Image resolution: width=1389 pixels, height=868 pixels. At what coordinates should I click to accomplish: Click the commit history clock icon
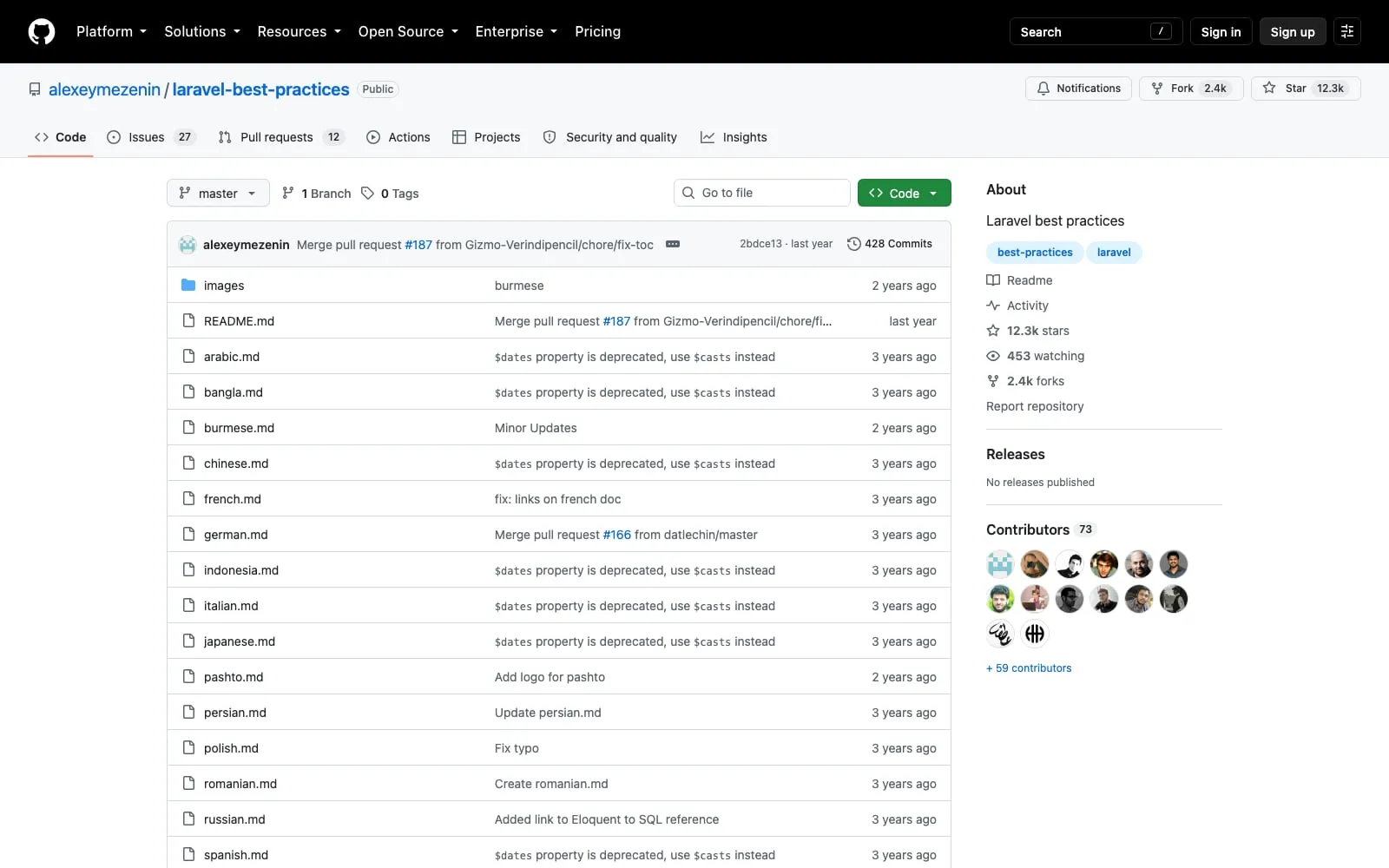tap(853, 244)
